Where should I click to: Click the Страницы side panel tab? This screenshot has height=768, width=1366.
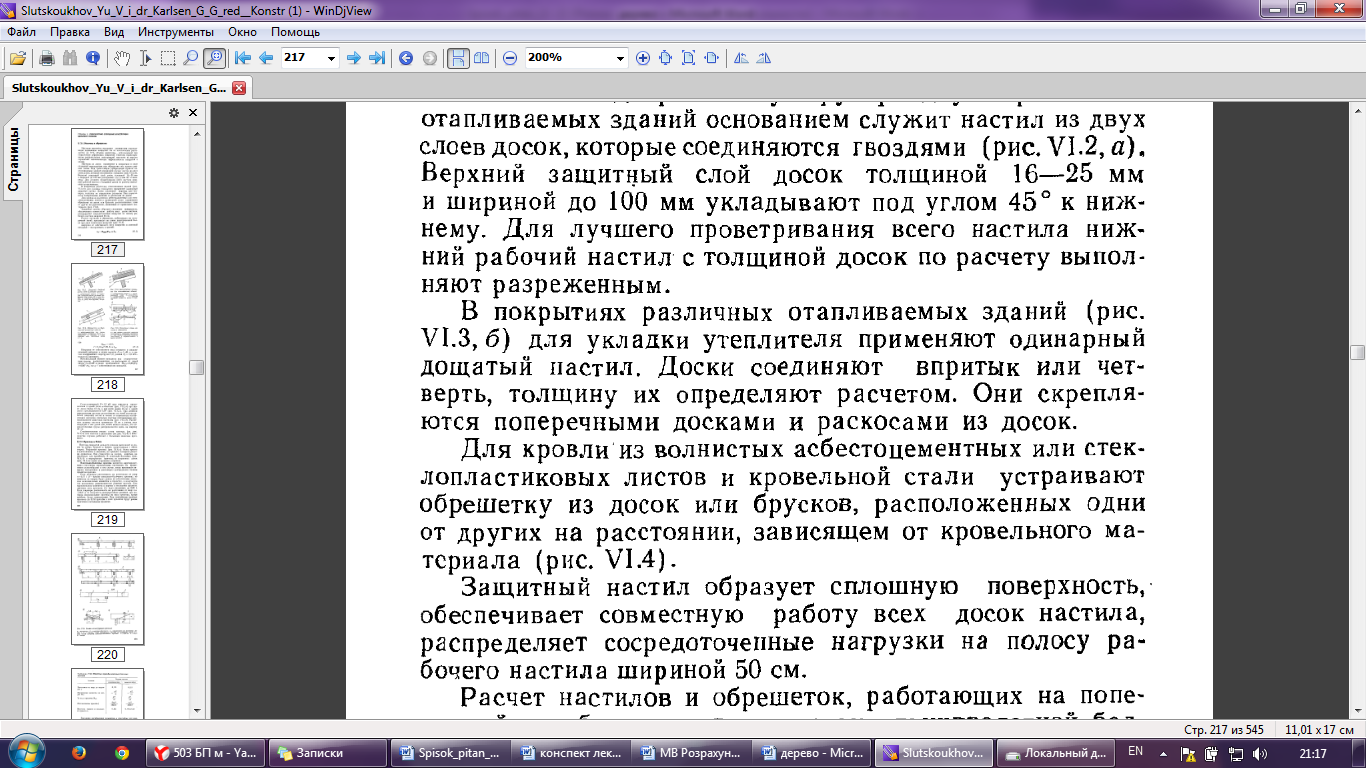[13, 160]
